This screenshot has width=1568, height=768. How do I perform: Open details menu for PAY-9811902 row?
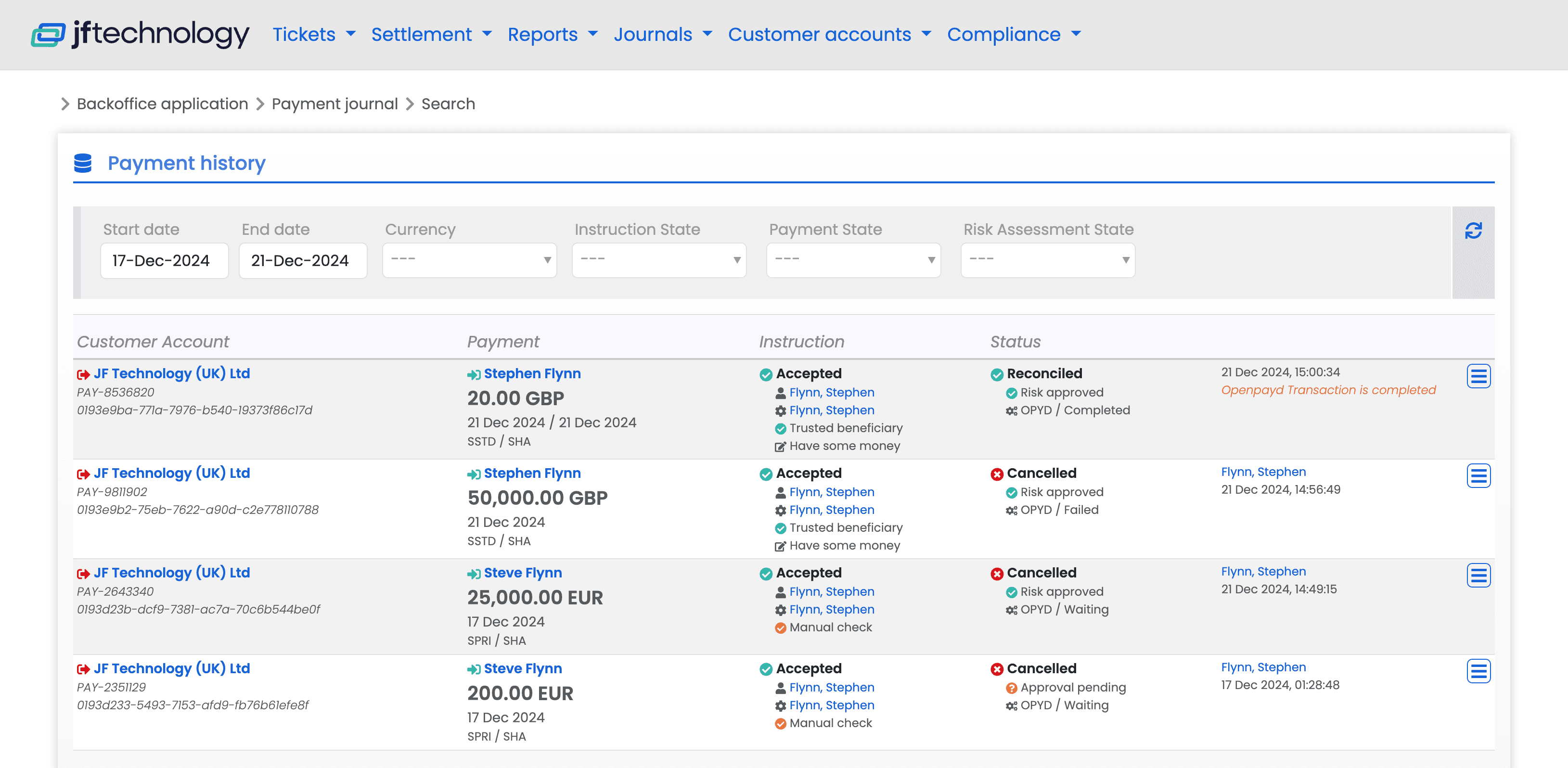point(1478,476)
